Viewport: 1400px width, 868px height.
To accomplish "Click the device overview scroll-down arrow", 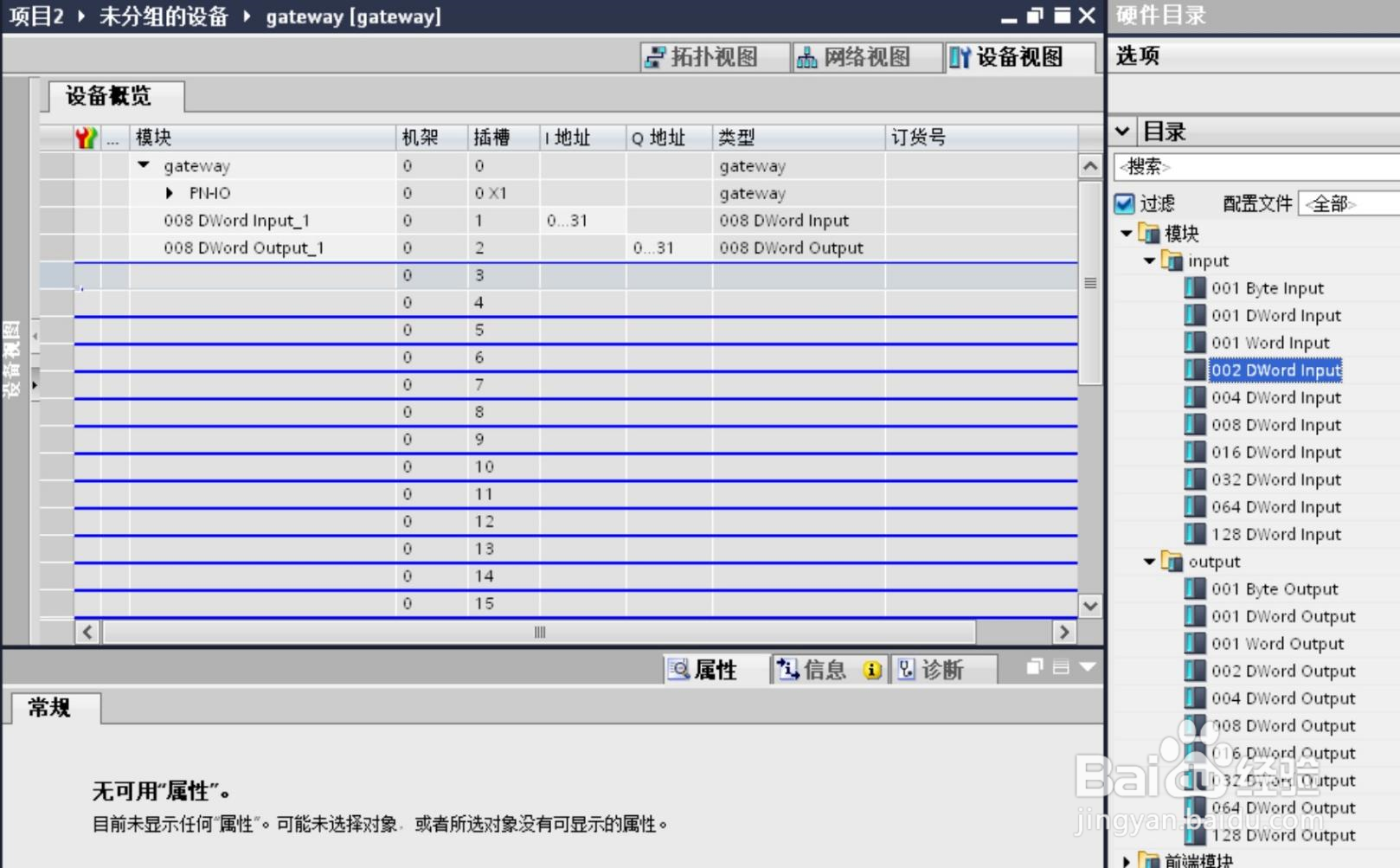I will pyautogui.click(x=1090, y=606).
